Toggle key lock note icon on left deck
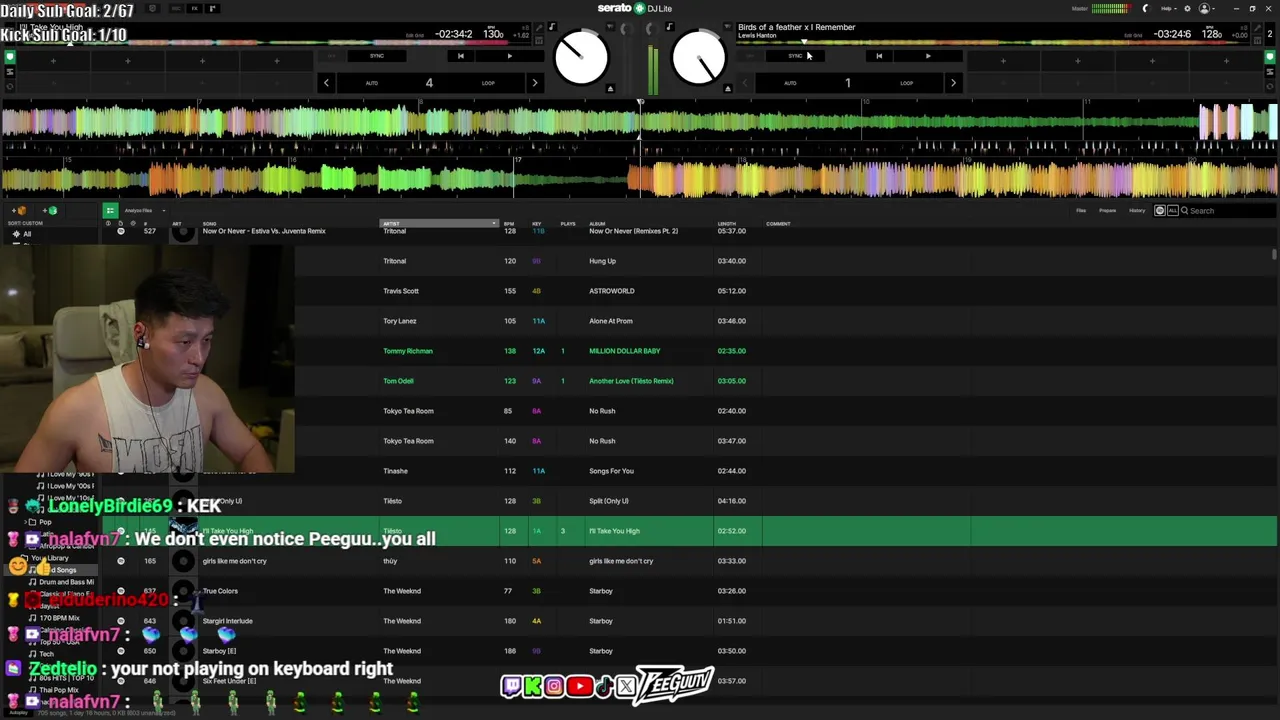Viewport: 1280px width, 720px height. 551,26
